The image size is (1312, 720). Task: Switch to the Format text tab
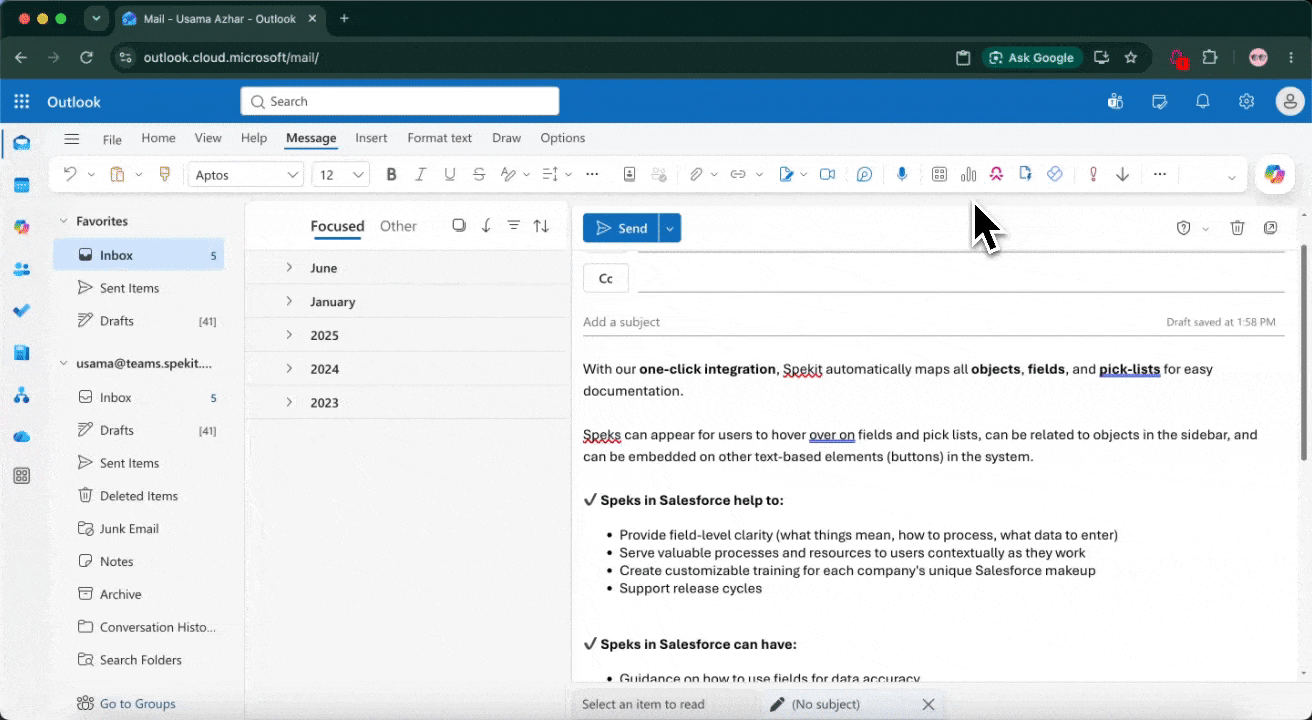point(439,138)
